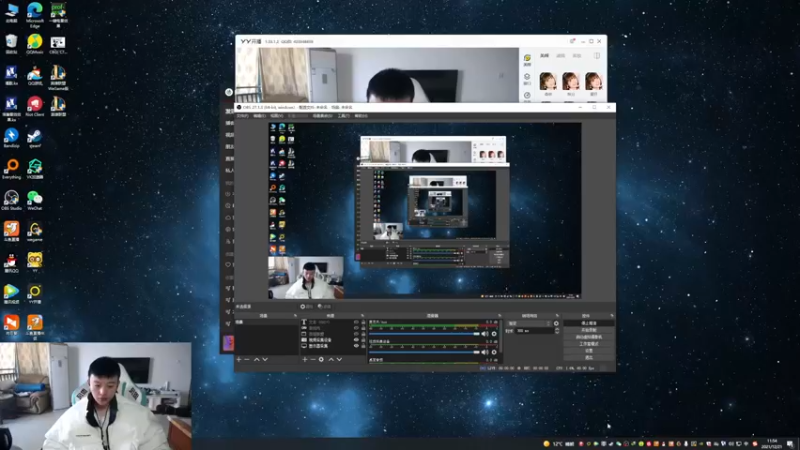
Task: Adjust first mixer volume slider
Action: 424,334
